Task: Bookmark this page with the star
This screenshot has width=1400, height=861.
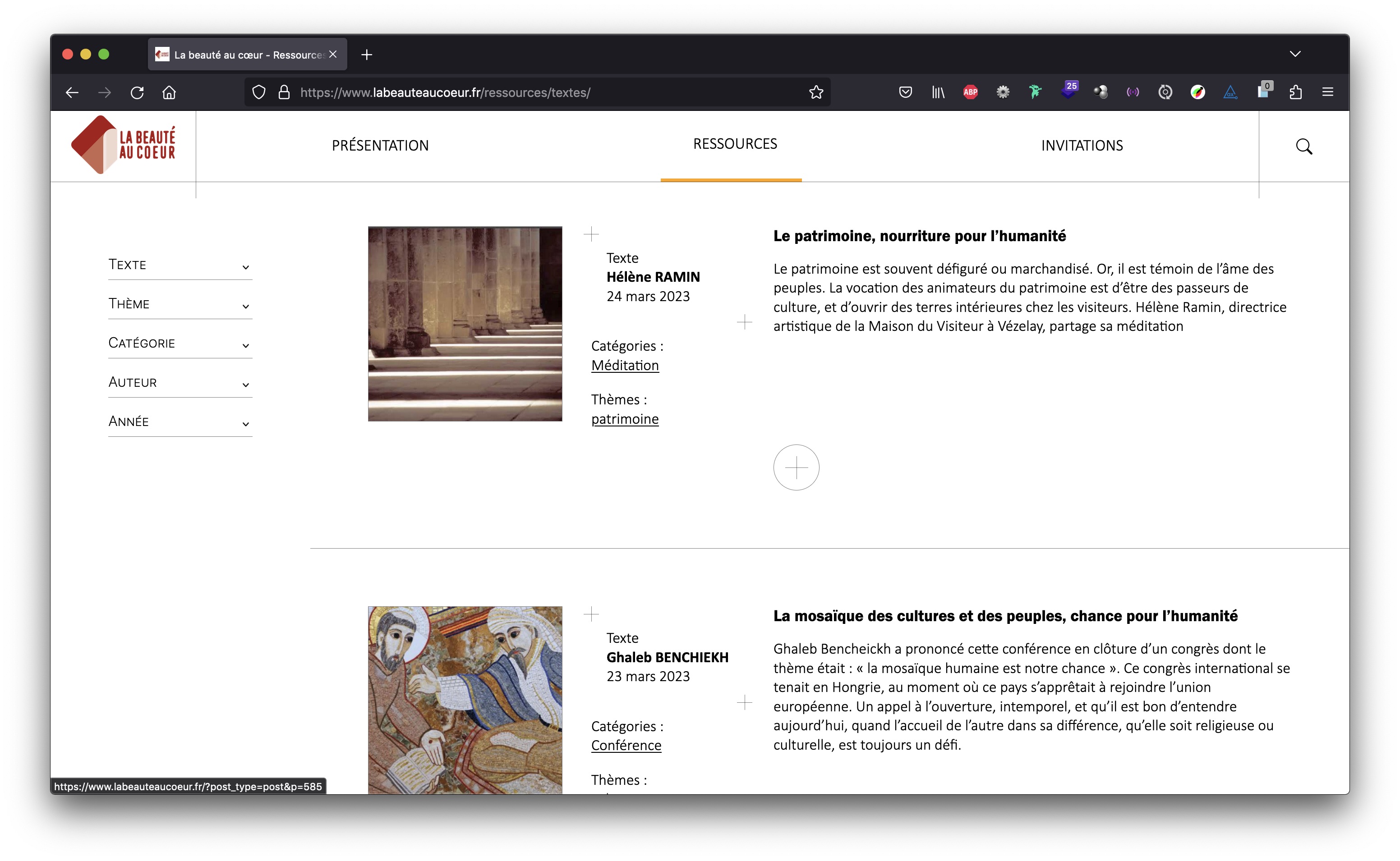Action: [x=815, y=92]
